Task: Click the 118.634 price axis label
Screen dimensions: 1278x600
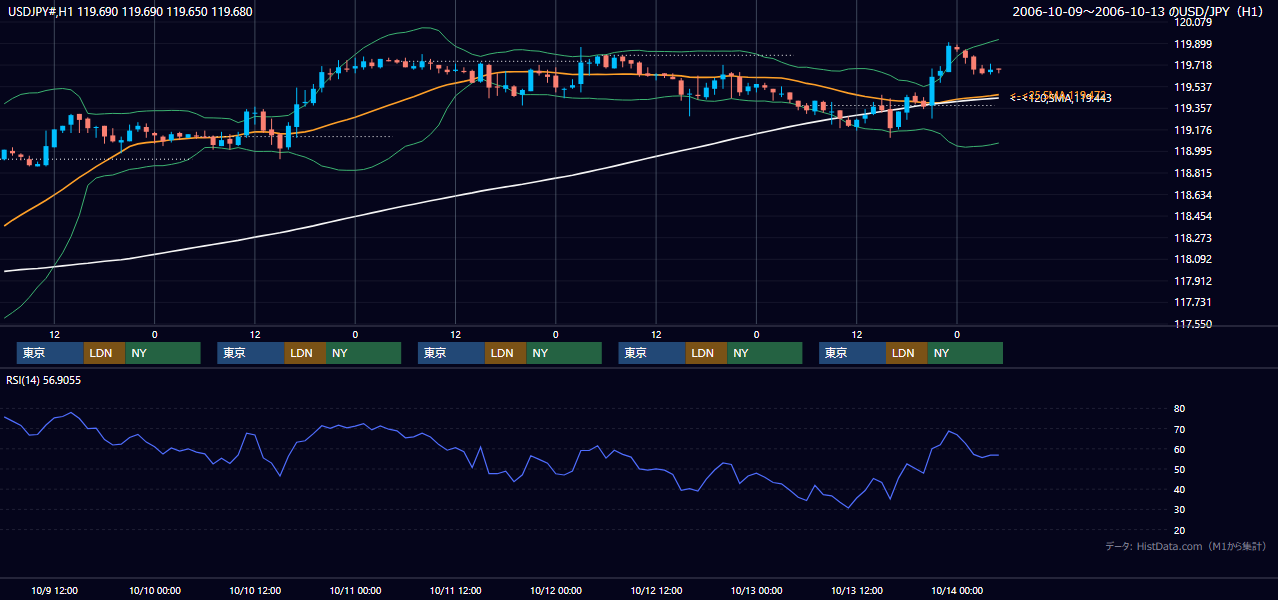Action: tap(1192, 195)
